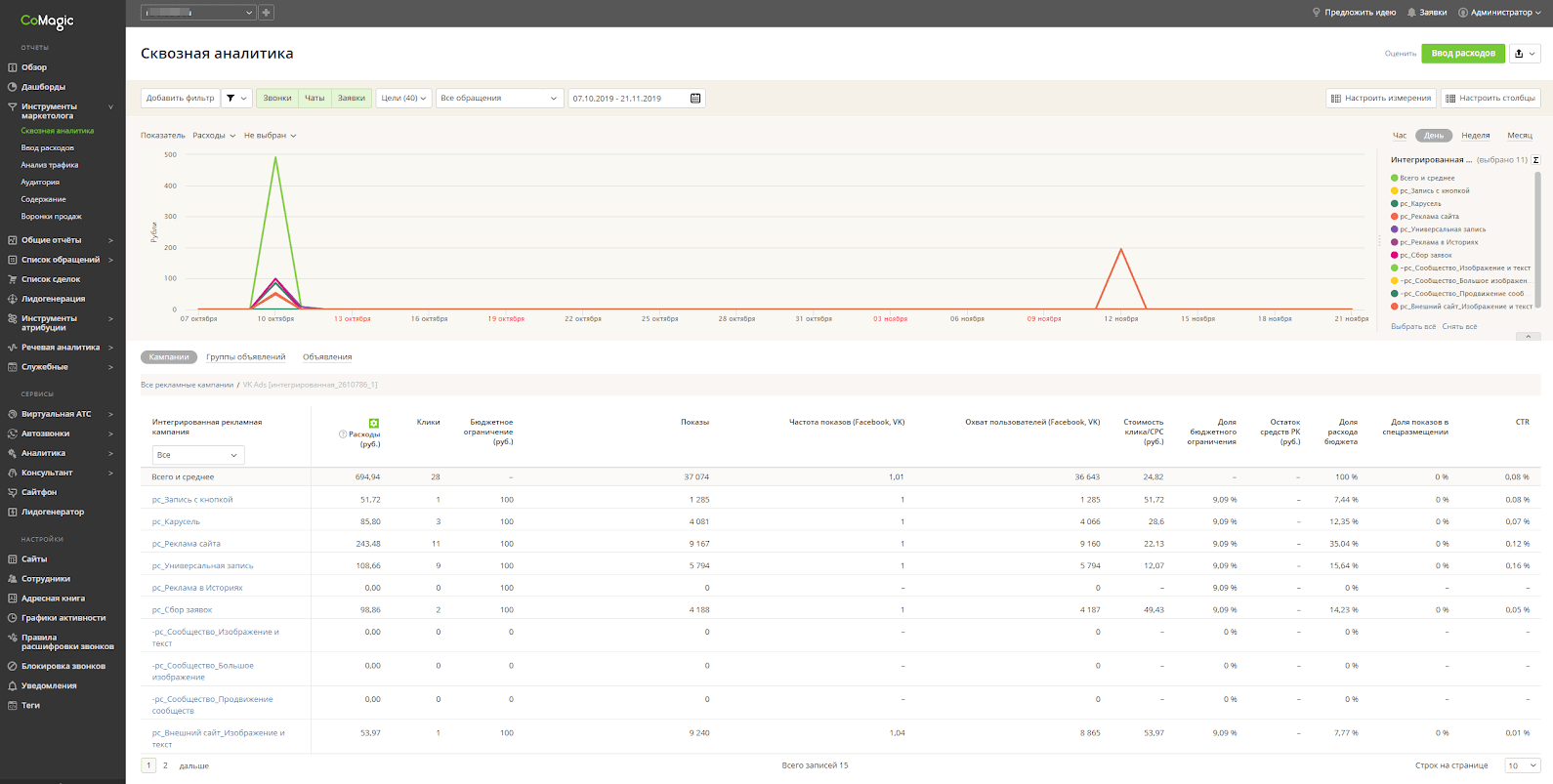Open the campaign filter Все dropdown
This screenshot has height=784, width=1553.
coord(198,455)
